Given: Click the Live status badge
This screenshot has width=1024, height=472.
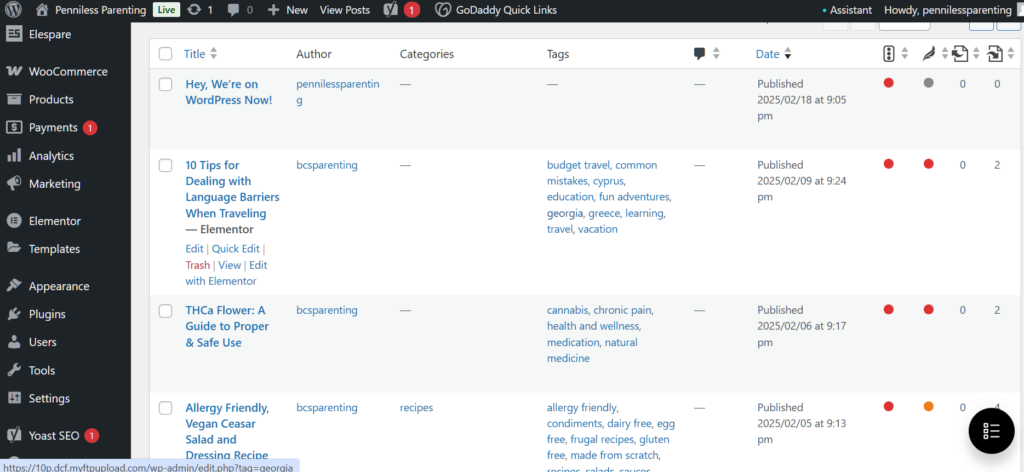Looking at the screenshot, I should [x=166, y=10].
